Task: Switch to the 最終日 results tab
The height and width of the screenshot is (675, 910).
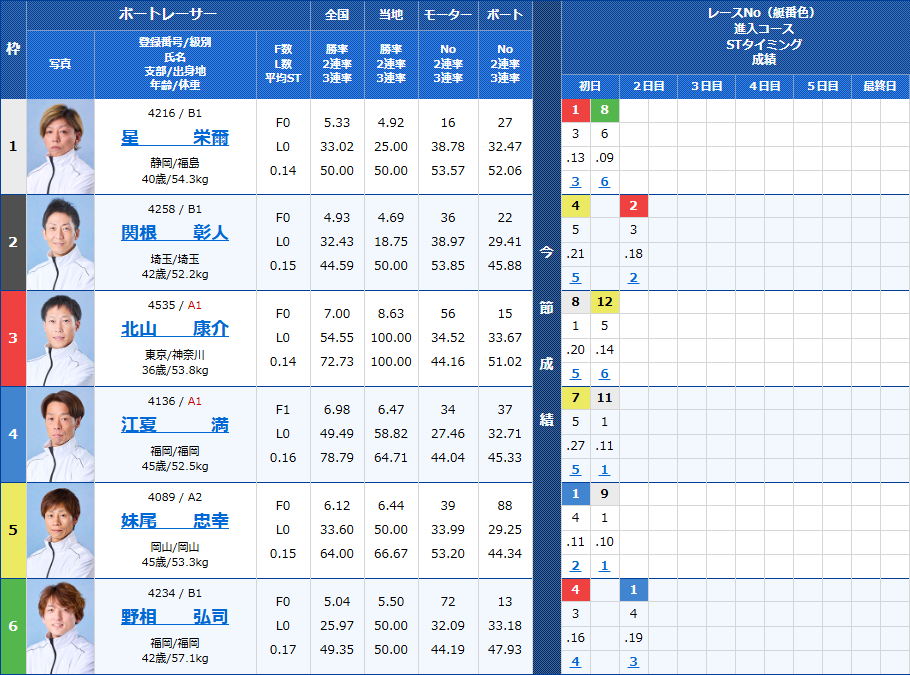Action: 878,86
